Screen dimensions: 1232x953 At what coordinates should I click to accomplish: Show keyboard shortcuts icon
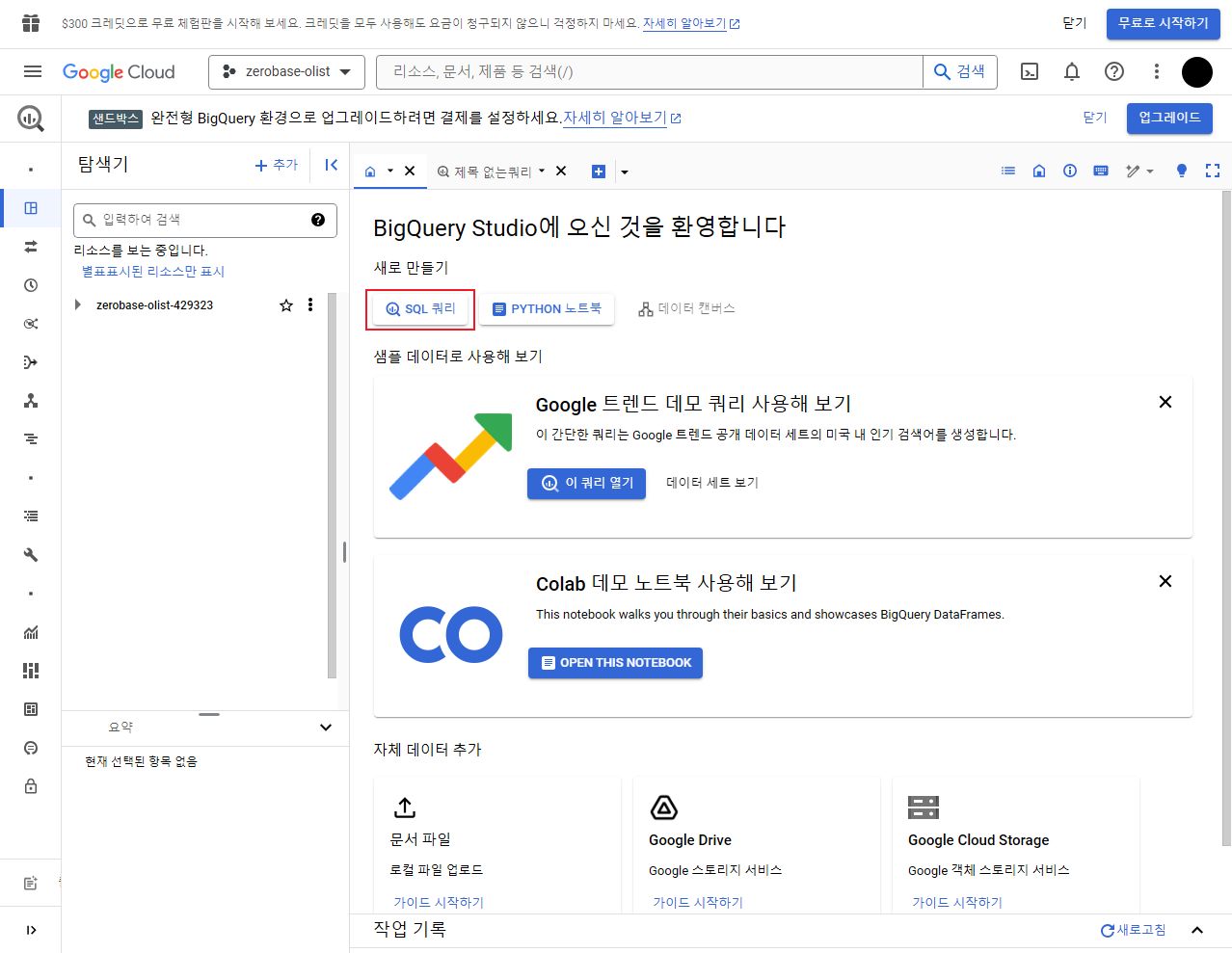click(x=1101, y=171)
